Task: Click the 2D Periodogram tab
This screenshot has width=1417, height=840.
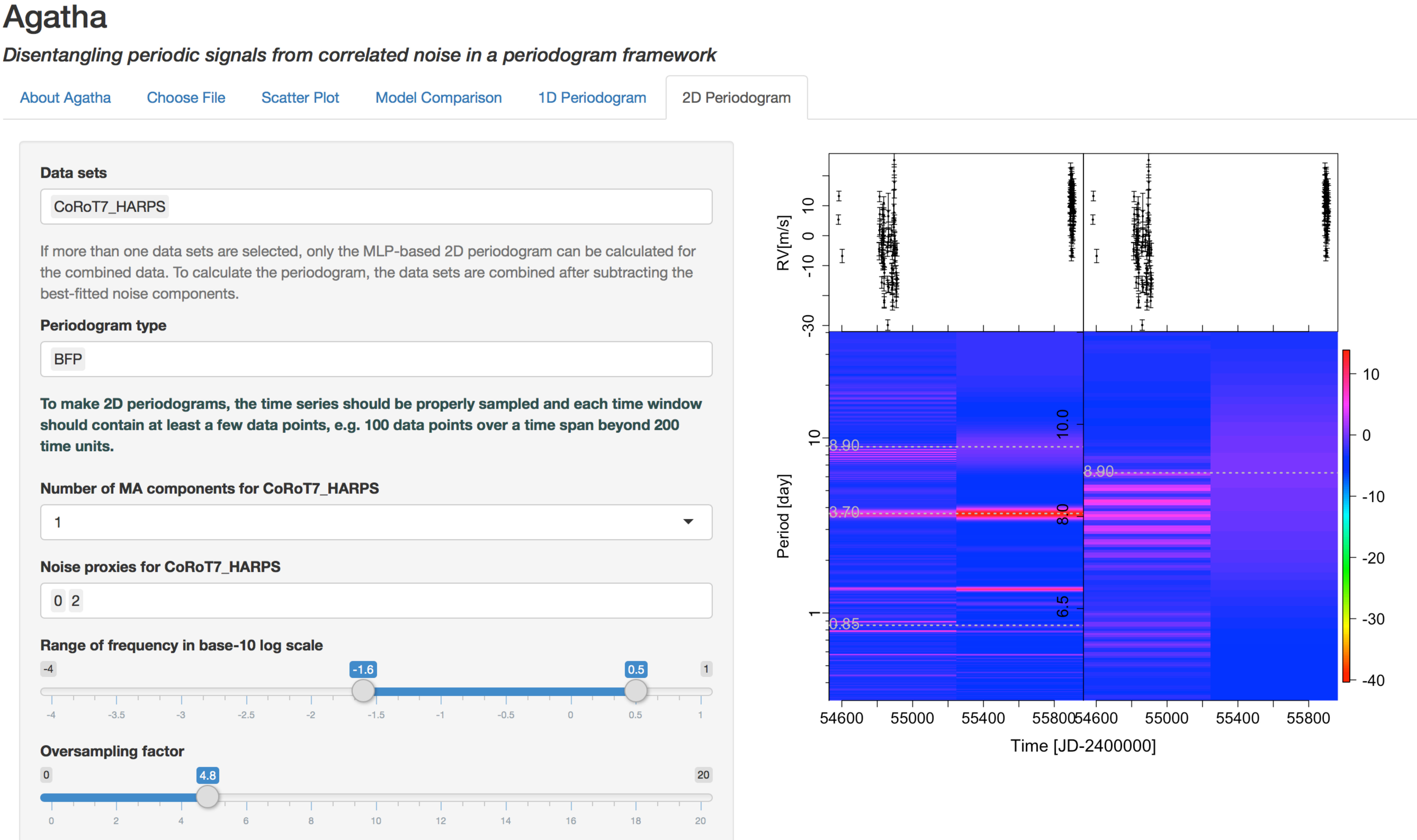Action: coord(736,97)
